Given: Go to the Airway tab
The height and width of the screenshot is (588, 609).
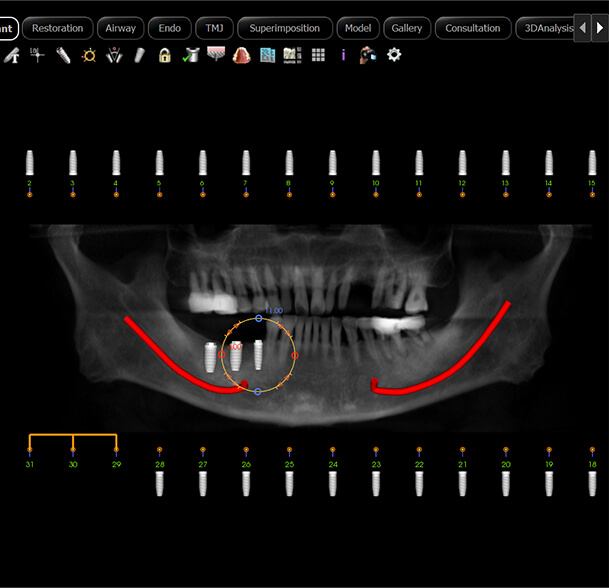Looking at the screenshot, I should (121, 28).
